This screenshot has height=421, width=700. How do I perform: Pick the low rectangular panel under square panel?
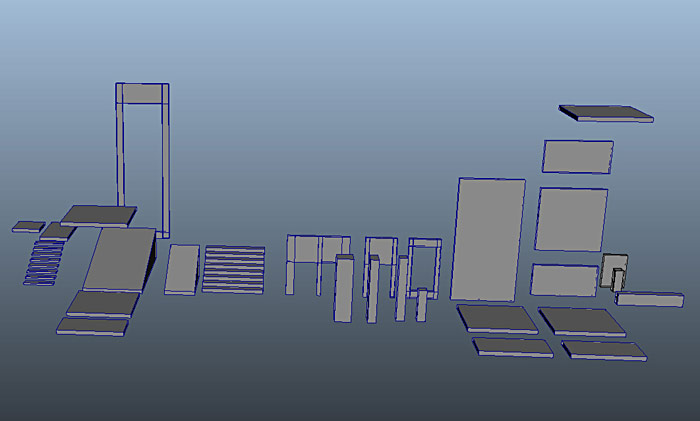tap(563, 280)
